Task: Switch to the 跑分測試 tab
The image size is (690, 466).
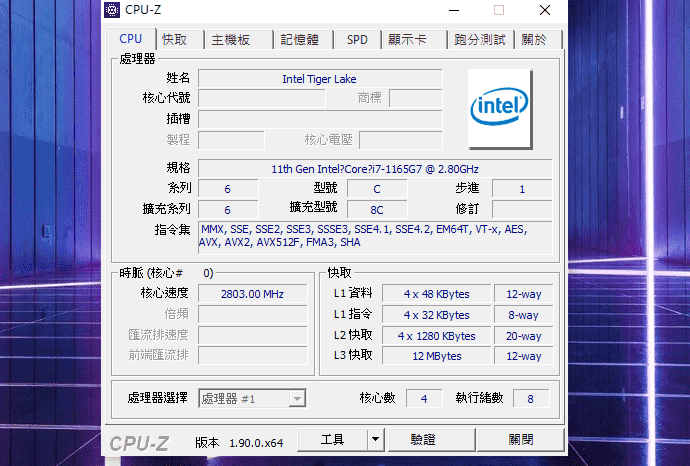Action: pos(480,40)
